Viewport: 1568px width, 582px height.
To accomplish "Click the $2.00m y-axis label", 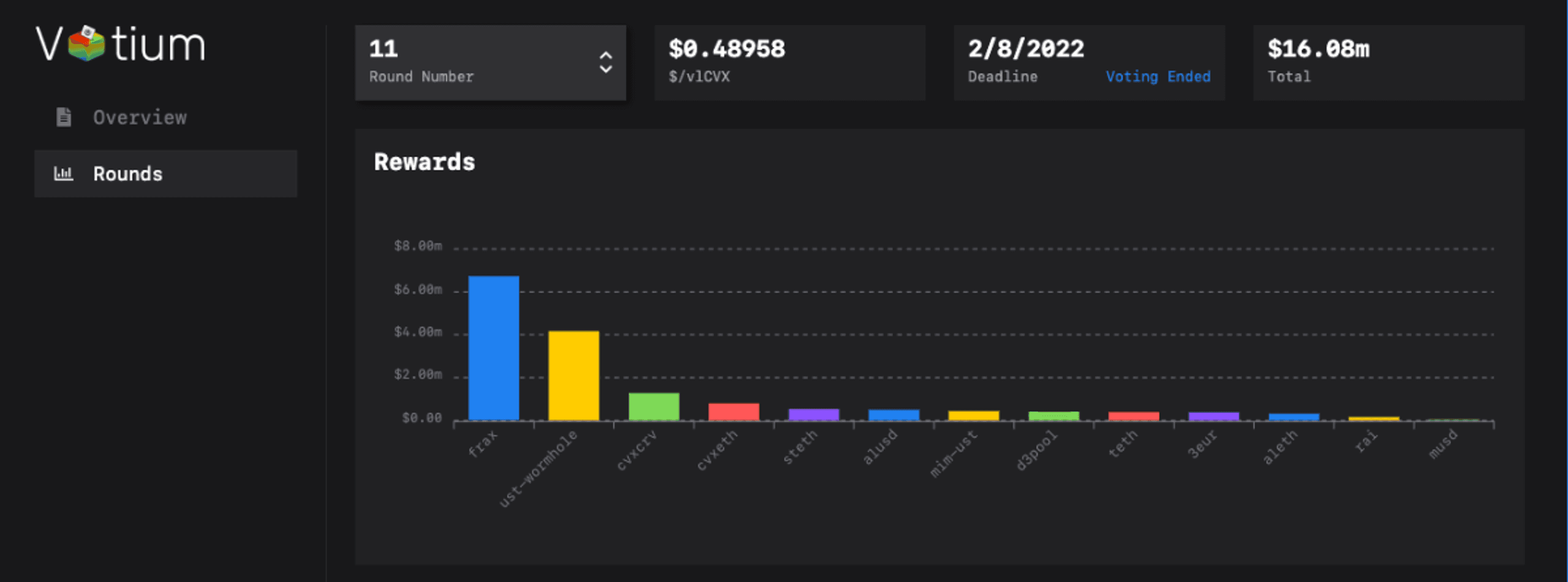I will pos(418,375).
